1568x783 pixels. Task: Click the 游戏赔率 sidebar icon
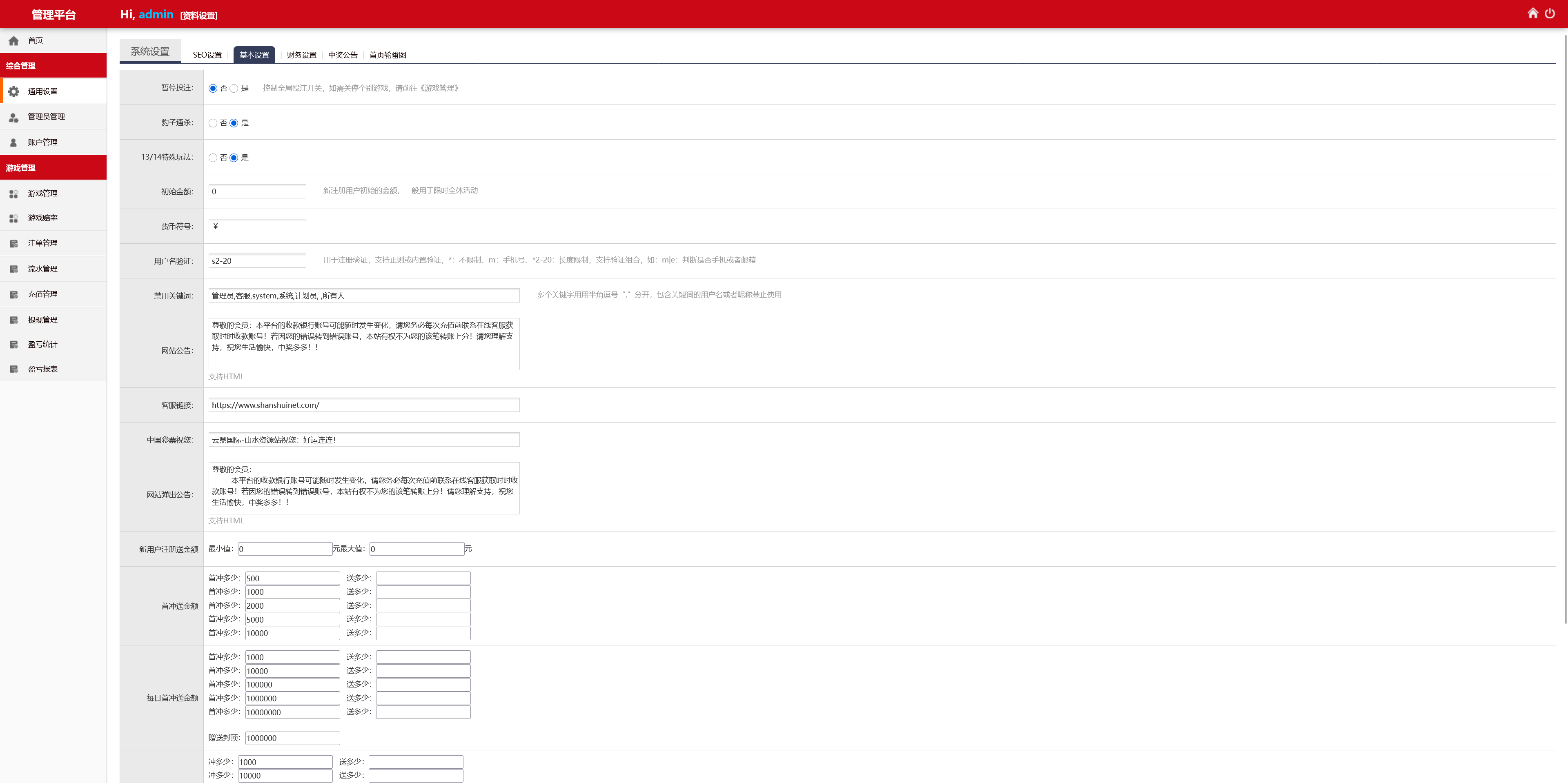(13, 218)
